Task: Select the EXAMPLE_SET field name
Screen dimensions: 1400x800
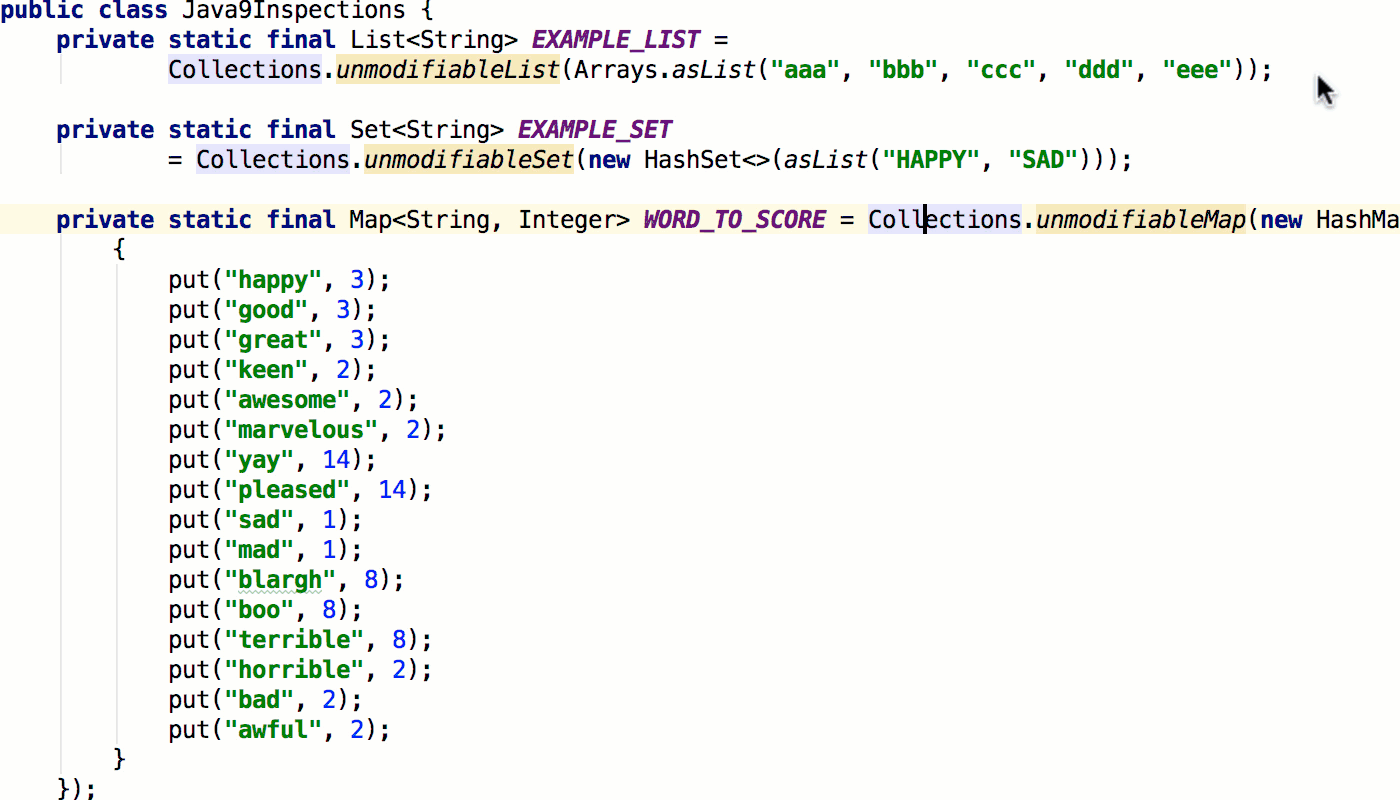Action: pyautogui.click(x=594, y=129)
